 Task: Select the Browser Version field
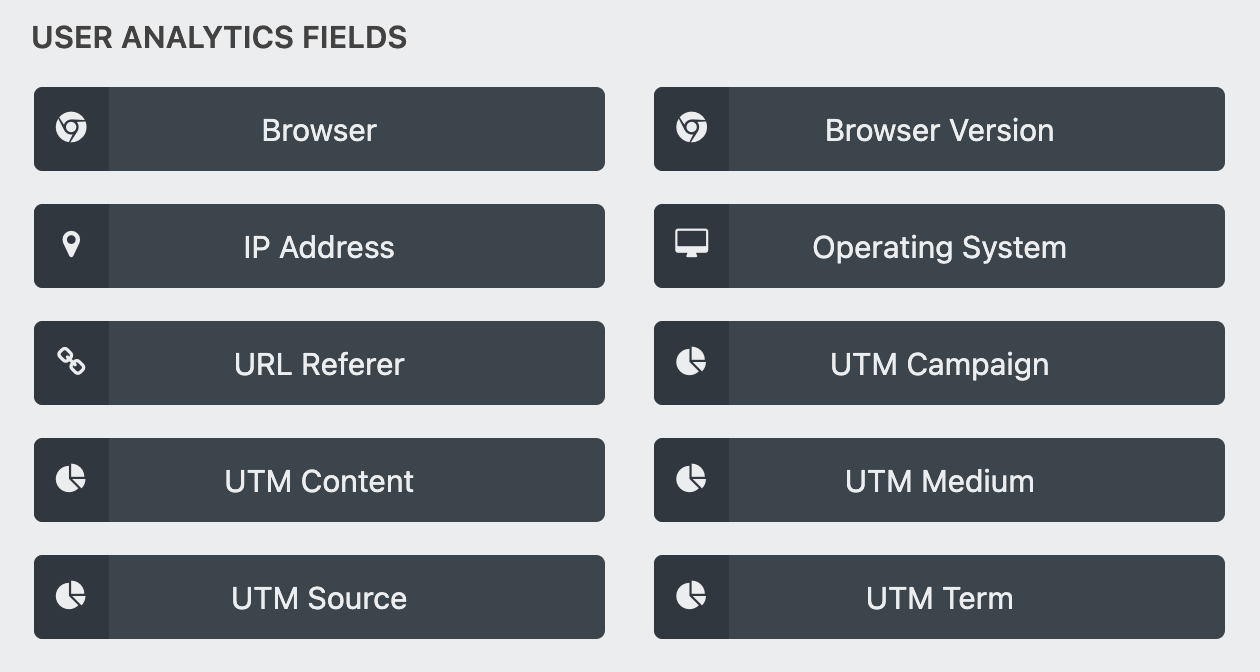pos(939,128)
